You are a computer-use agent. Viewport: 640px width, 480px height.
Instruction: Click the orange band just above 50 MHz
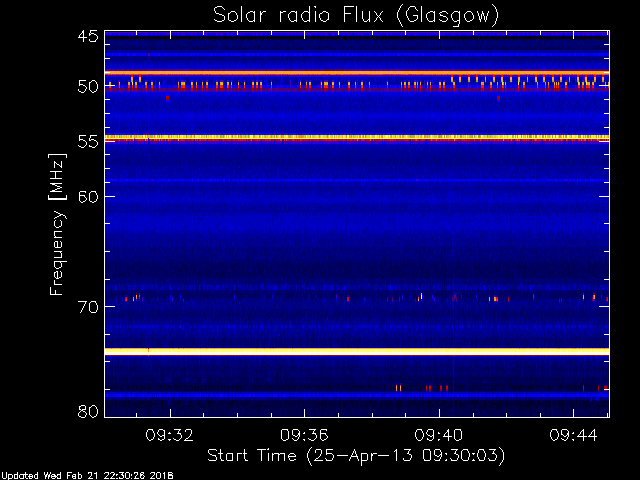(357, 73)
